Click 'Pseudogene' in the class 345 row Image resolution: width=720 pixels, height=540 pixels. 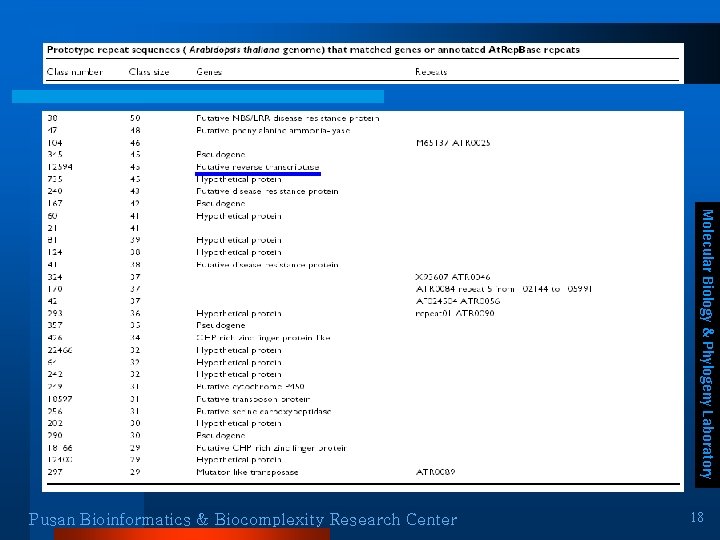point(220,155)
